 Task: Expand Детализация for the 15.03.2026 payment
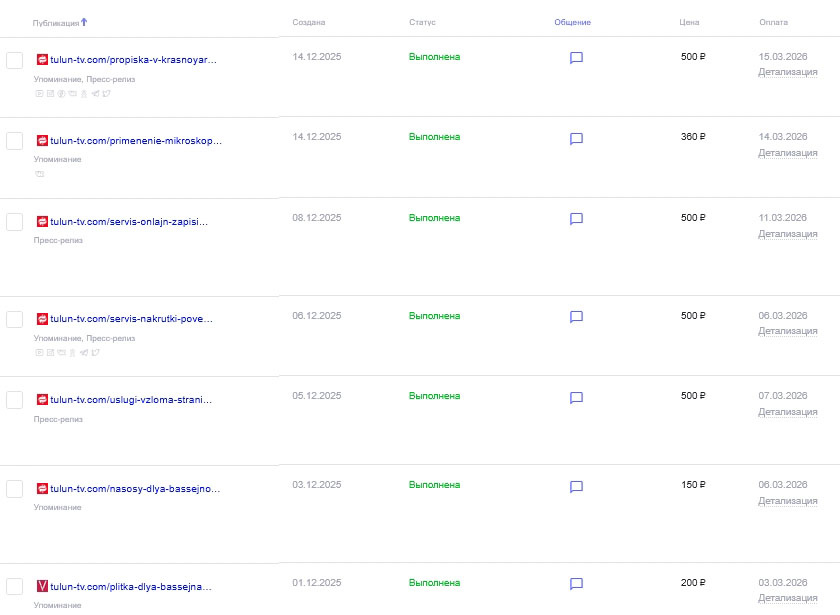tap(787, 72)
